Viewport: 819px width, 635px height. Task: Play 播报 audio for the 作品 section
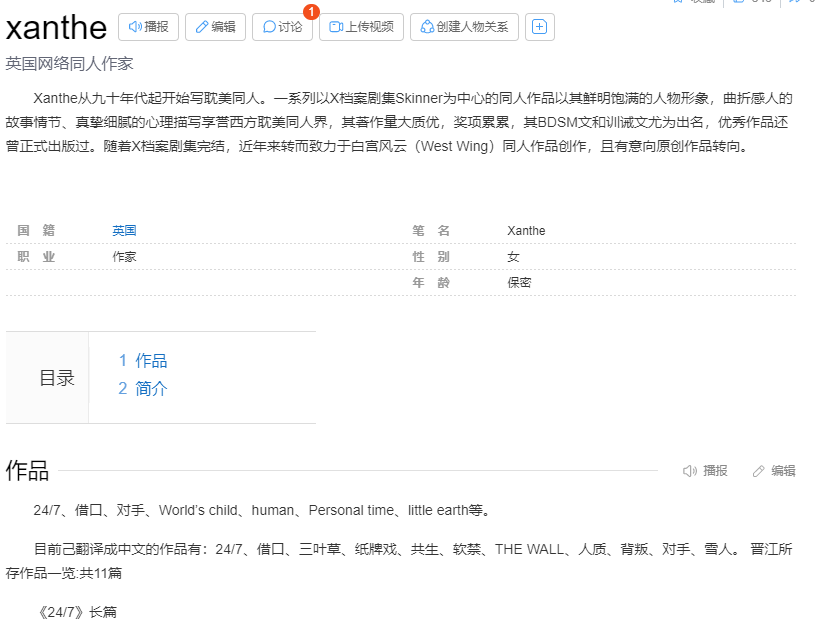tap(705, 471)
